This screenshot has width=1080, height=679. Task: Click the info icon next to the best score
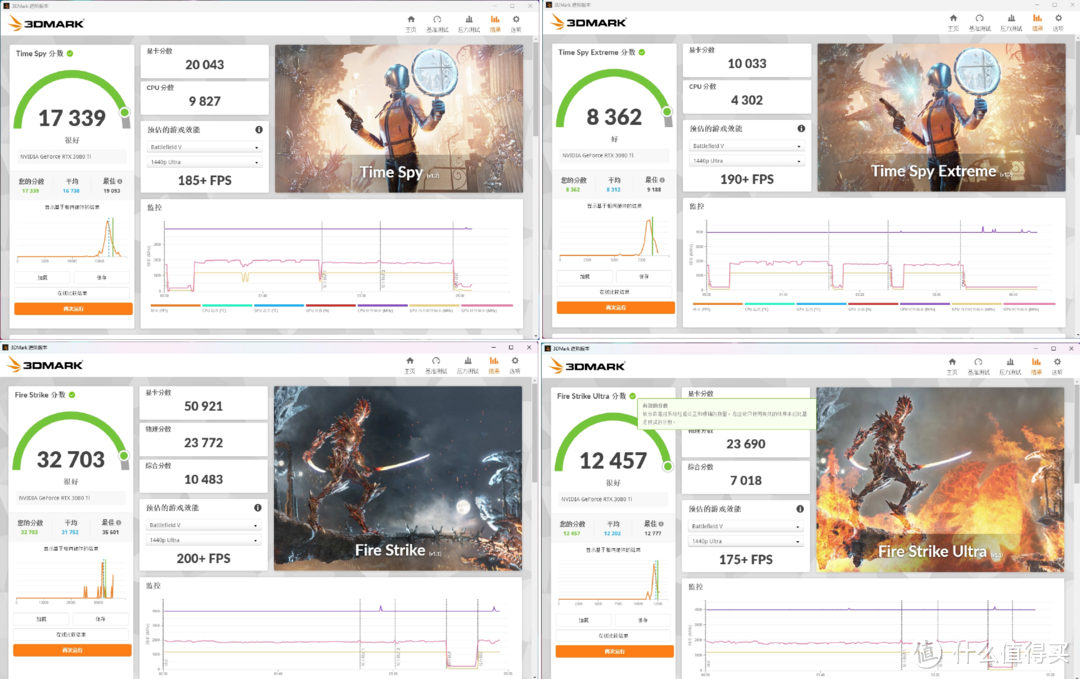[120, 181]
